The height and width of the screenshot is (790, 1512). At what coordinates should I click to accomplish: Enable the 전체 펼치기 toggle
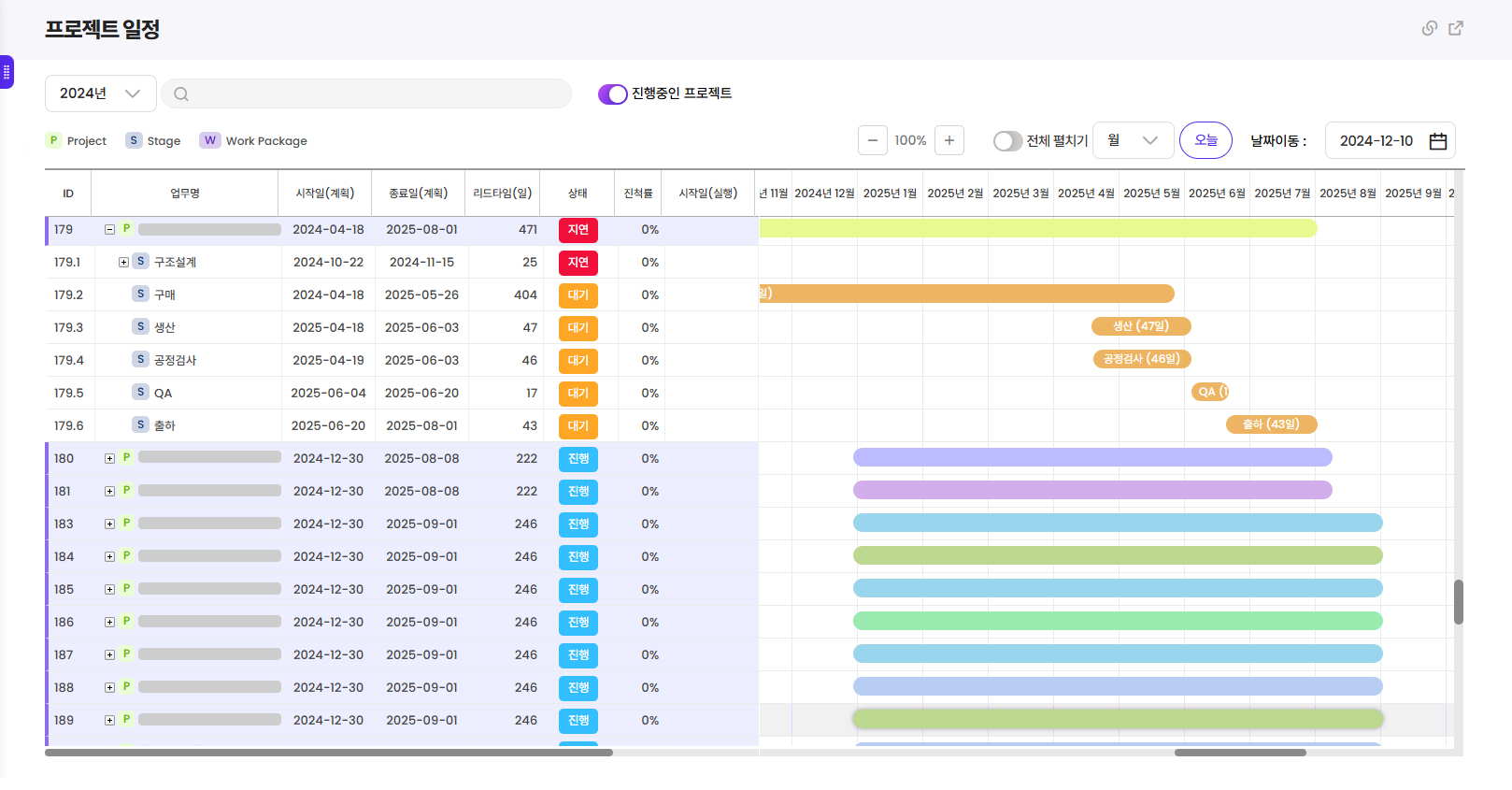[1007, 141]
